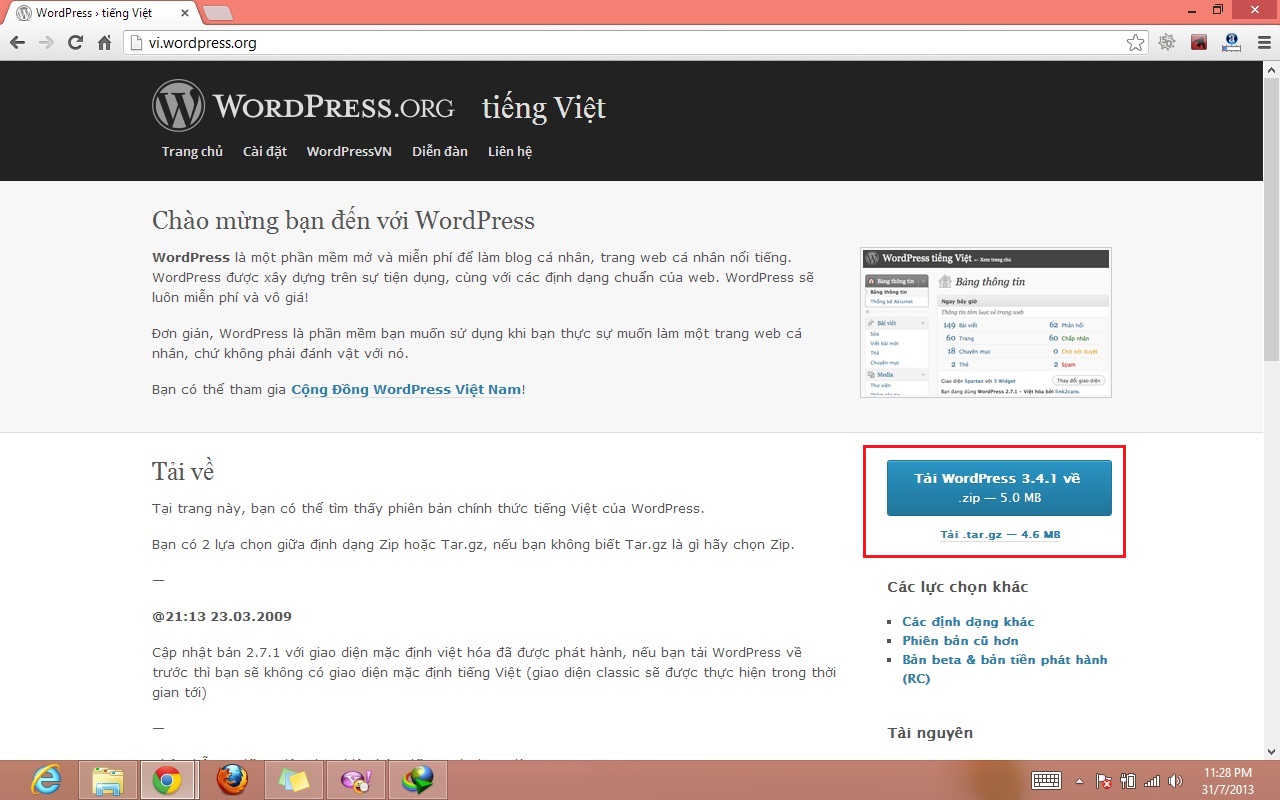Launch Firefox from the taskbar
Screen dimensions: 1280x800
point(232,779)
